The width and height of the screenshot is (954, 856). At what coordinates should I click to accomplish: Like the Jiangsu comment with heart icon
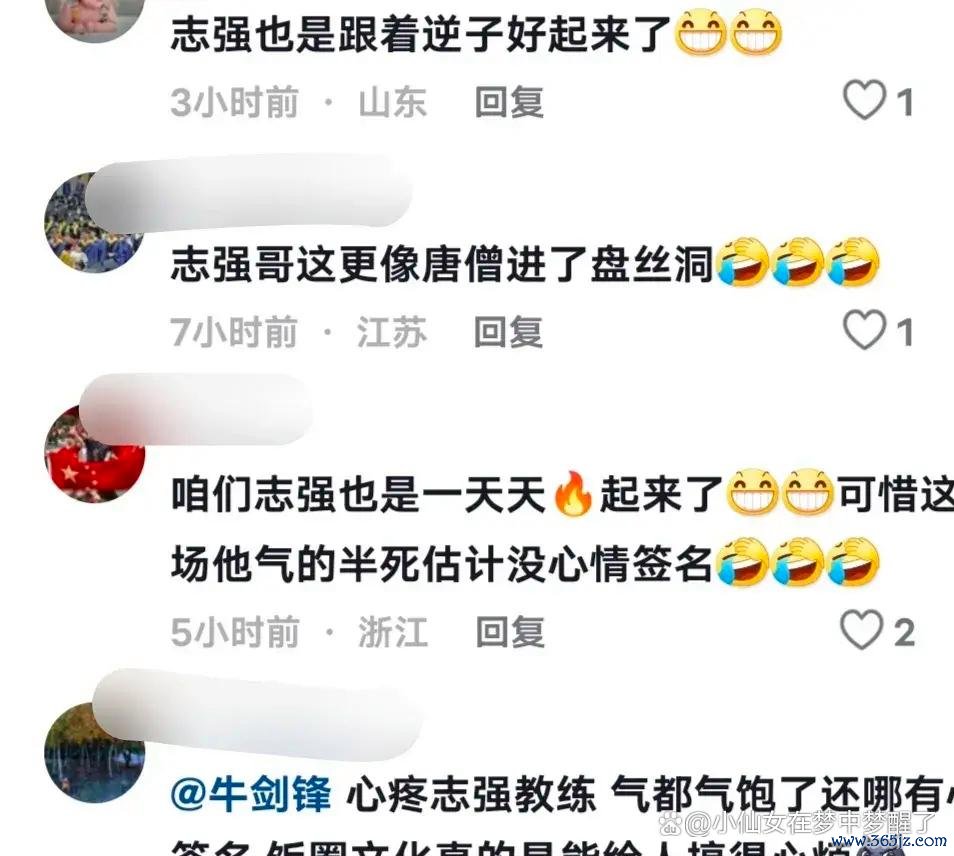[864, 330]
